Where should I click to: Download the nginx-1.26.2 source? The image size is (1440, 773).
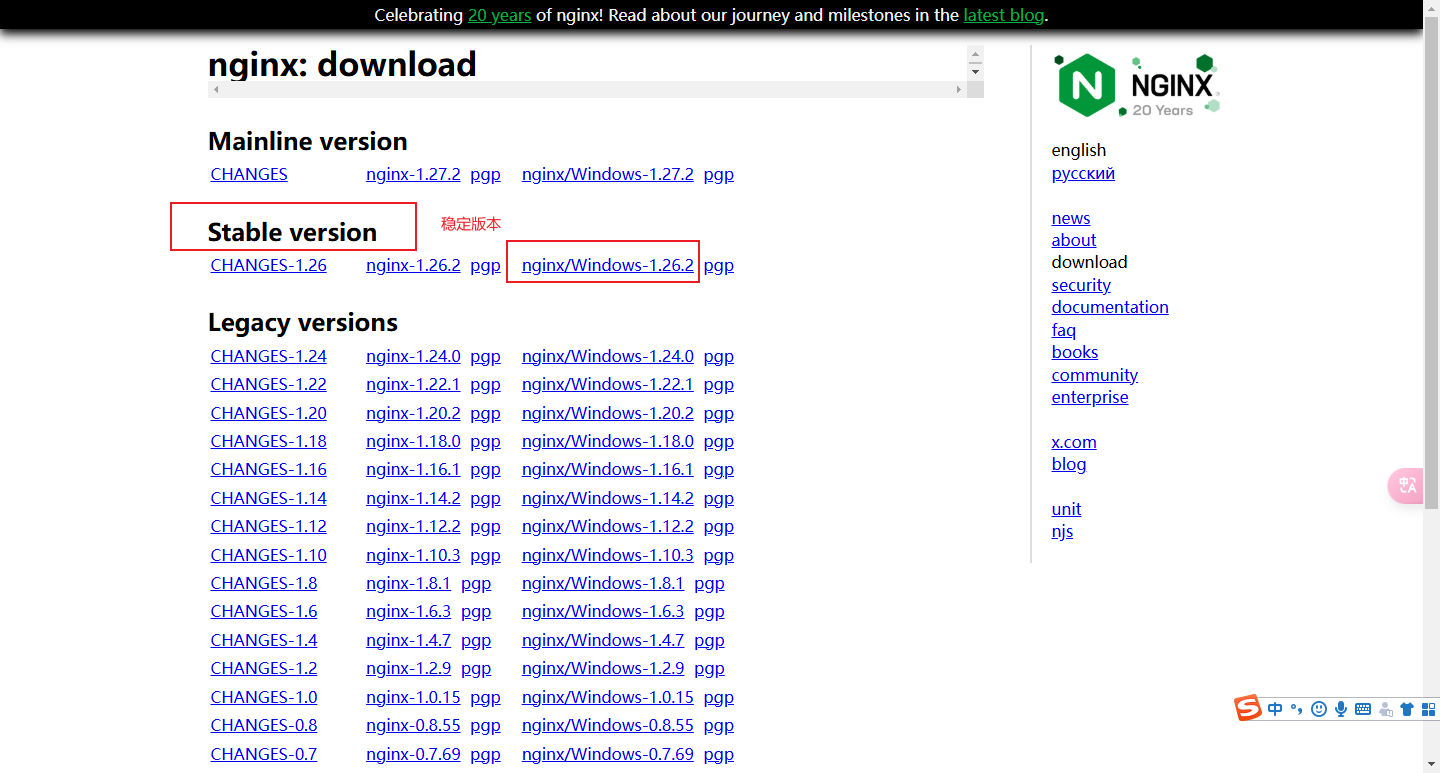click(x=413, y=265)
